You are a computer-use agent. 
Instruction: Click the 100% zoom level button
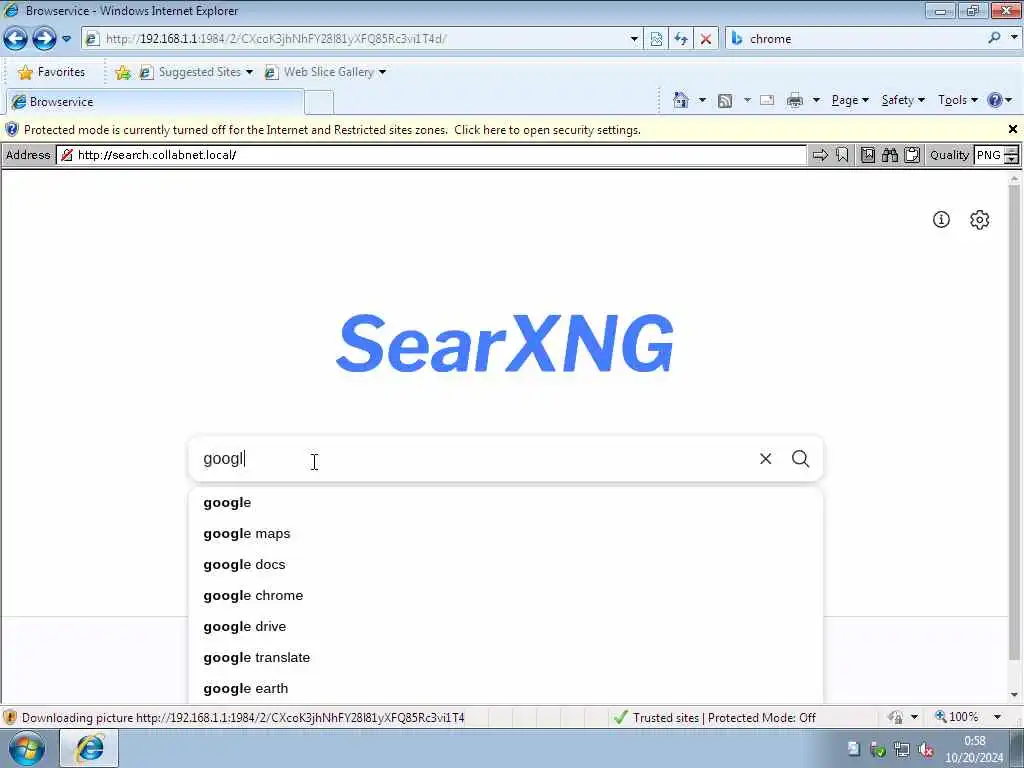[x=957, y=717]
